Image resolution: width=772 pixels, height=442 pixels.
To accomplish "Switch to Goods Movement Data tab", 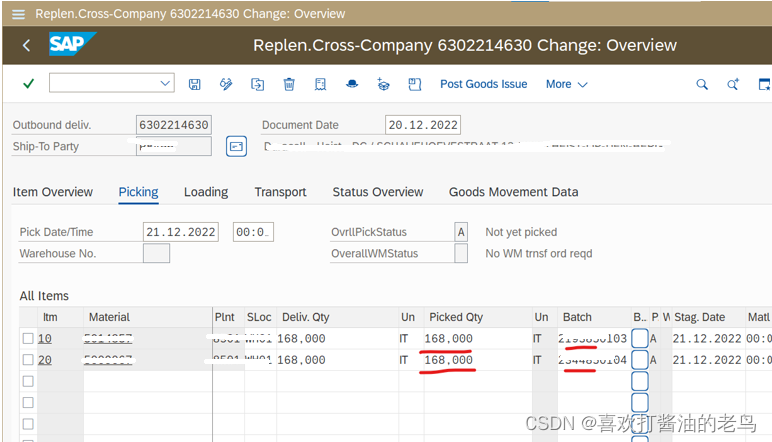I will [x=514, y=192].
